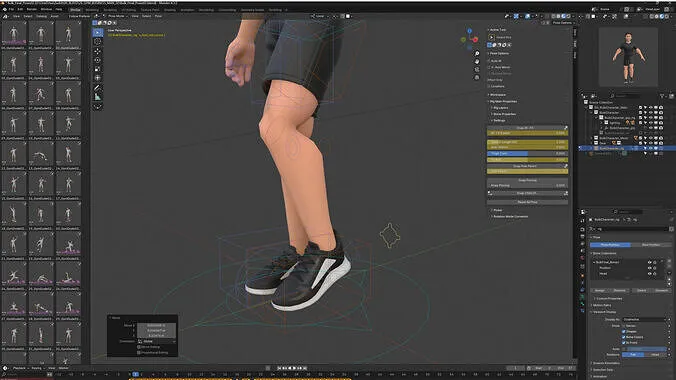The height and width of the screenshot is (380, 676).
Task: Enable the Auto IK checkbox
Action: (489, 61)
